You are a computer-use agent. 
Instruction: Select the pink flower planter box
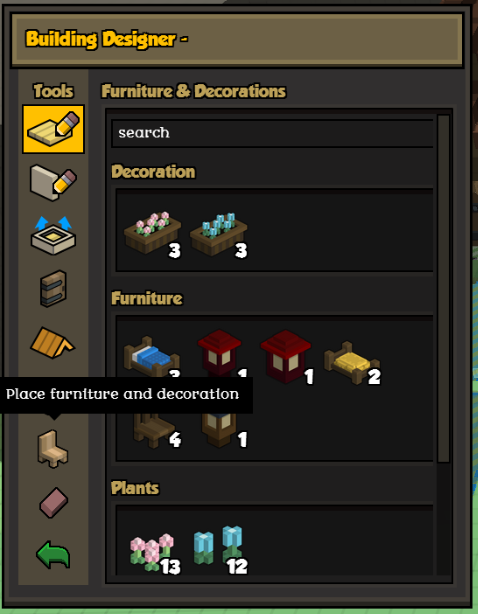tap(153, 235)
